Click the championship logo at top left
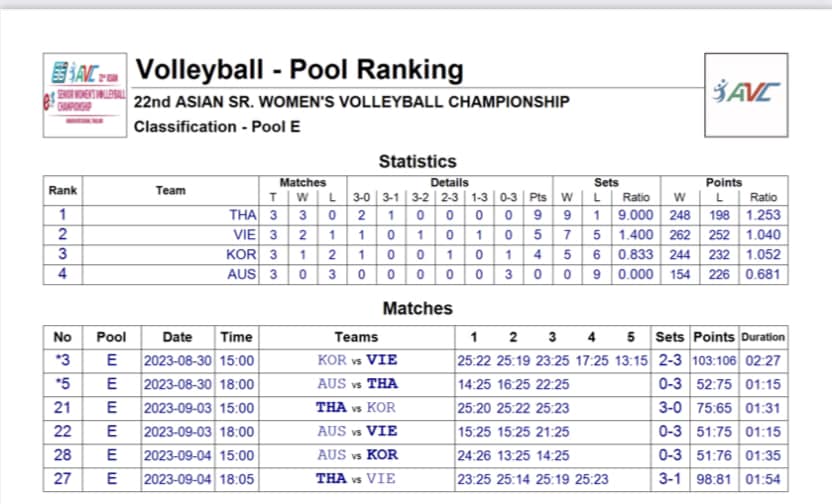832x504 pixels. 85,95
